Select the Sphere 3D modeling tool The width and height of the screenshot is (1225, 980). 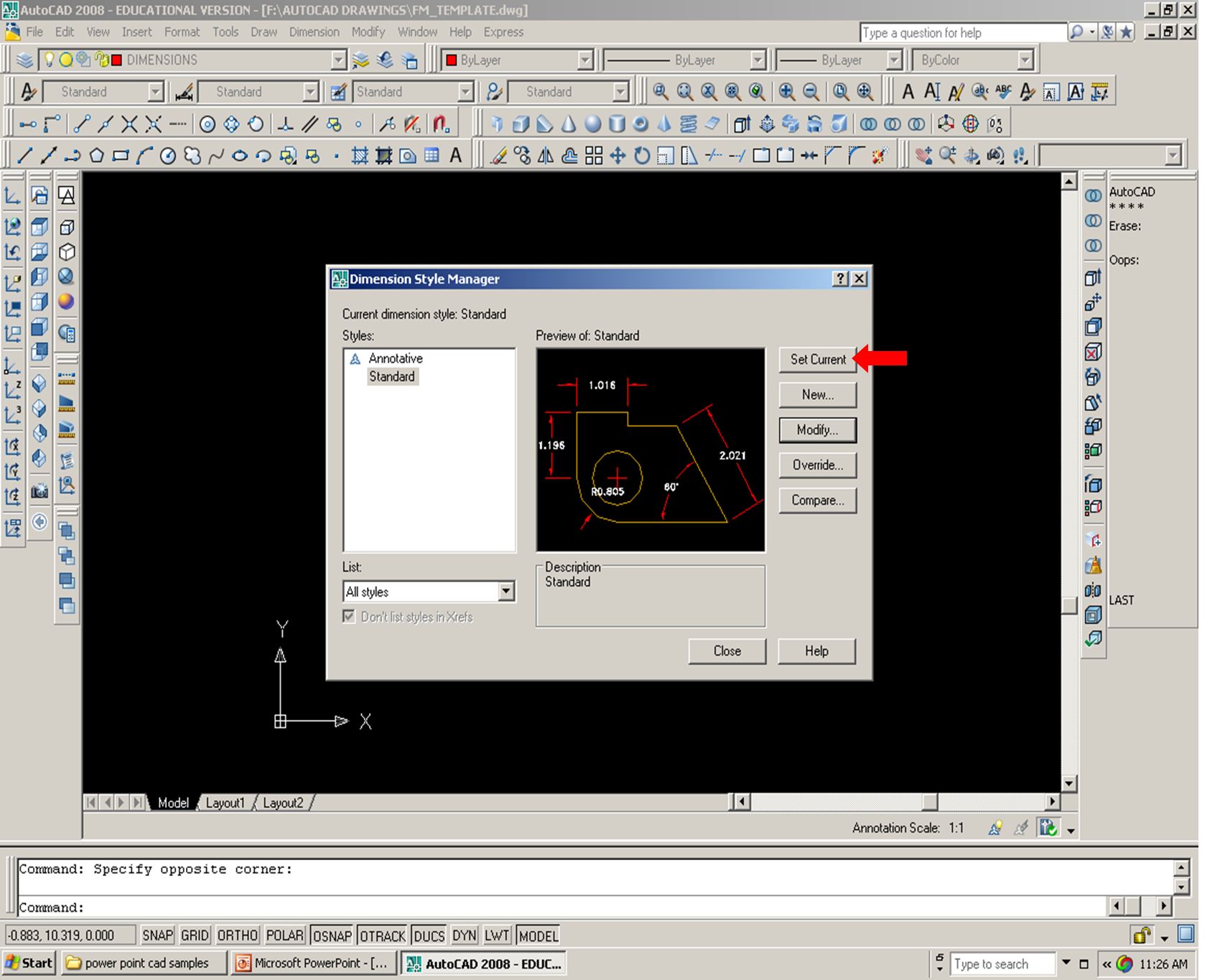592,124
